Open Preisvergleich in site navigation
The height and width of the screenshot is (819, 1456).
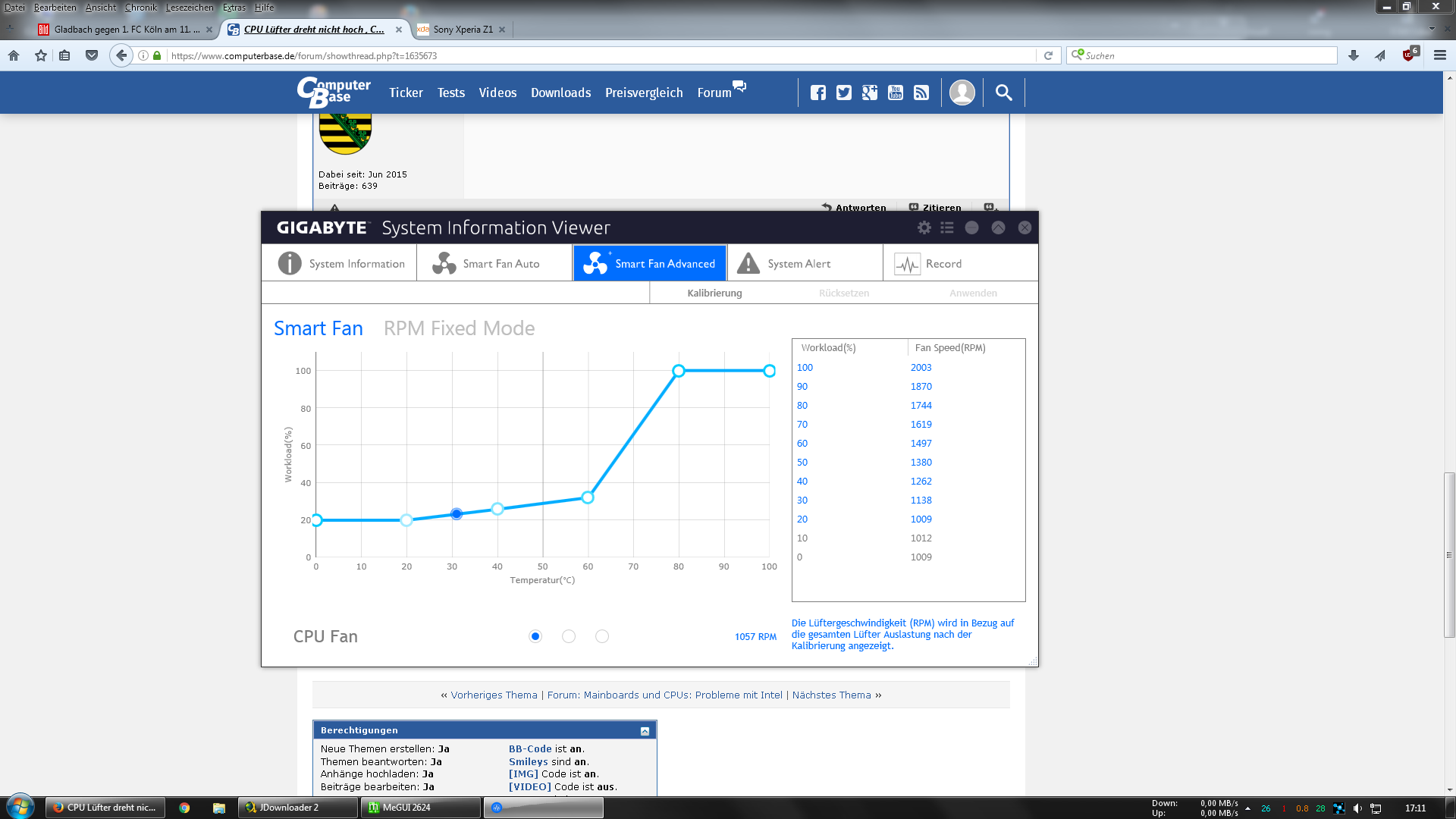coord(644,93)
